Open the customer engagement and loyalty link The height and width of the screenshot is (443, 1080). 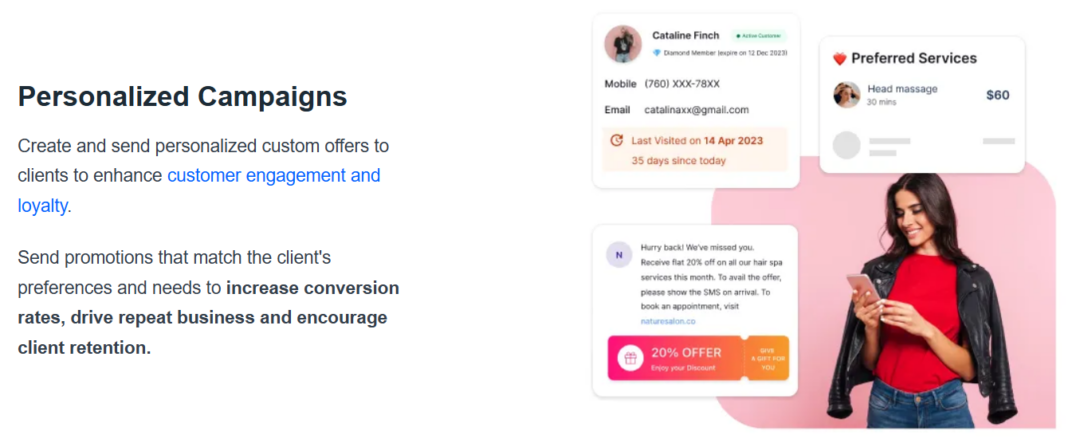point(273,176)
